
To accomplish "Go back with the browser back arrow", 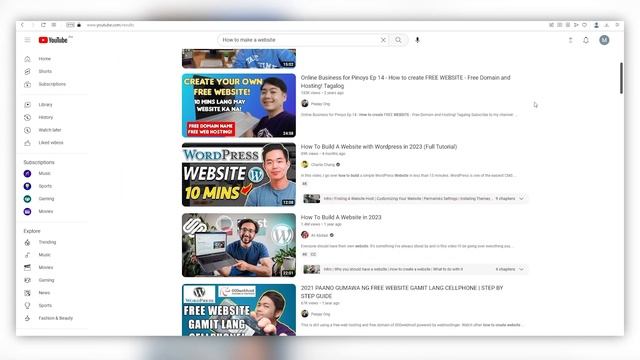I will [22, 25].
